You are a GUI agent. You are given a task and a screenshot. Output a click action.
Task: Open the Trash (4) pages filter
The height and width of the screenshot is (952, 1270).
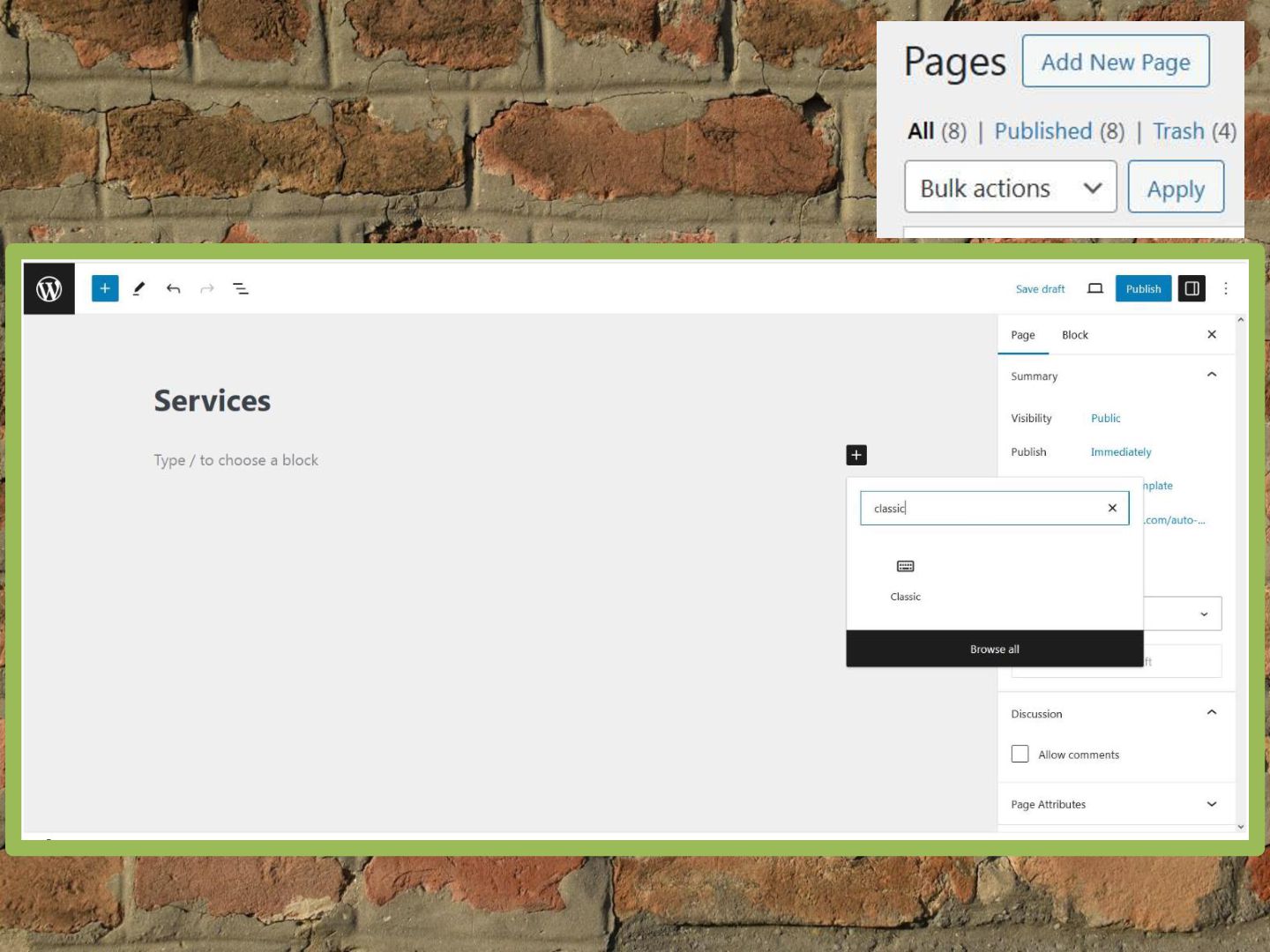click(x=1194, y=131)
